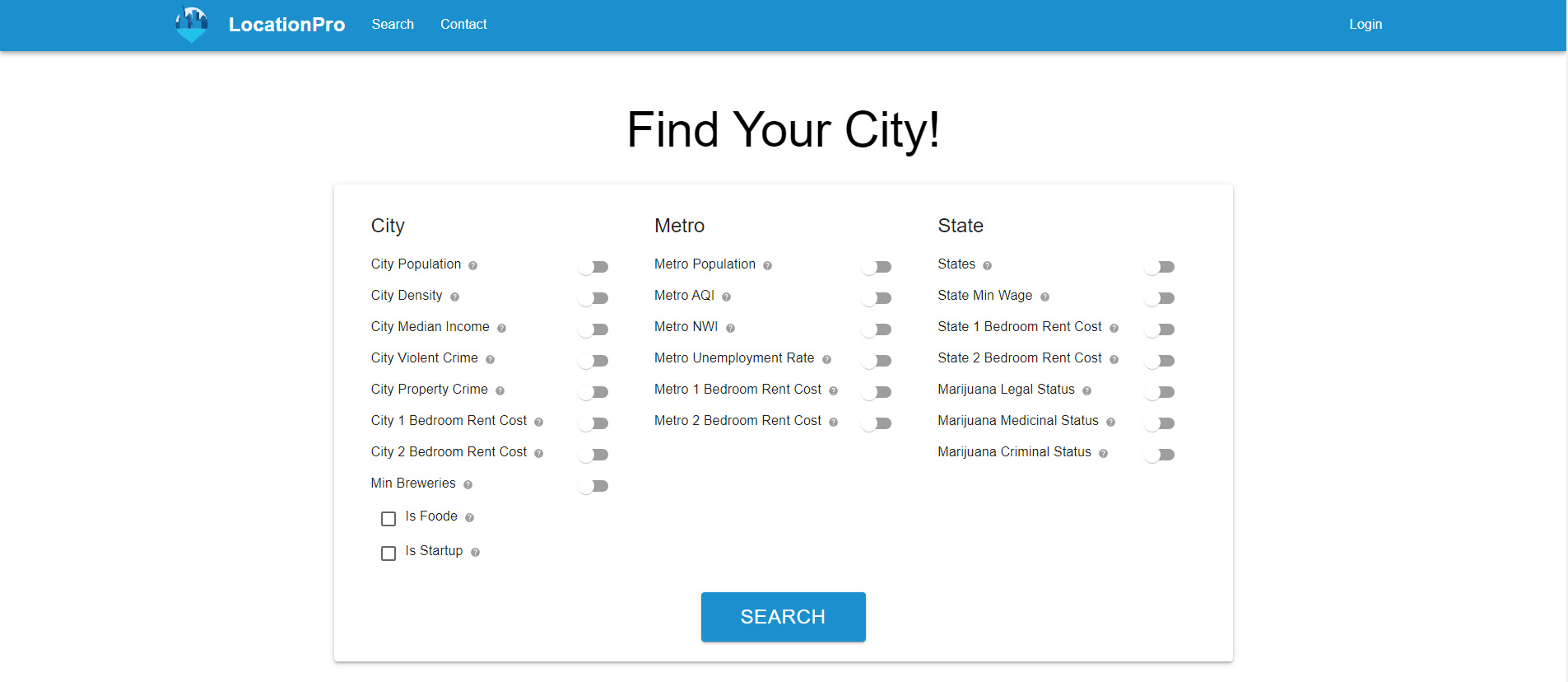Toggle City 2 Bedroom Rent Cost filter
The width and height of the screenshot is (1568, 682).
click(x=593, y=455)
